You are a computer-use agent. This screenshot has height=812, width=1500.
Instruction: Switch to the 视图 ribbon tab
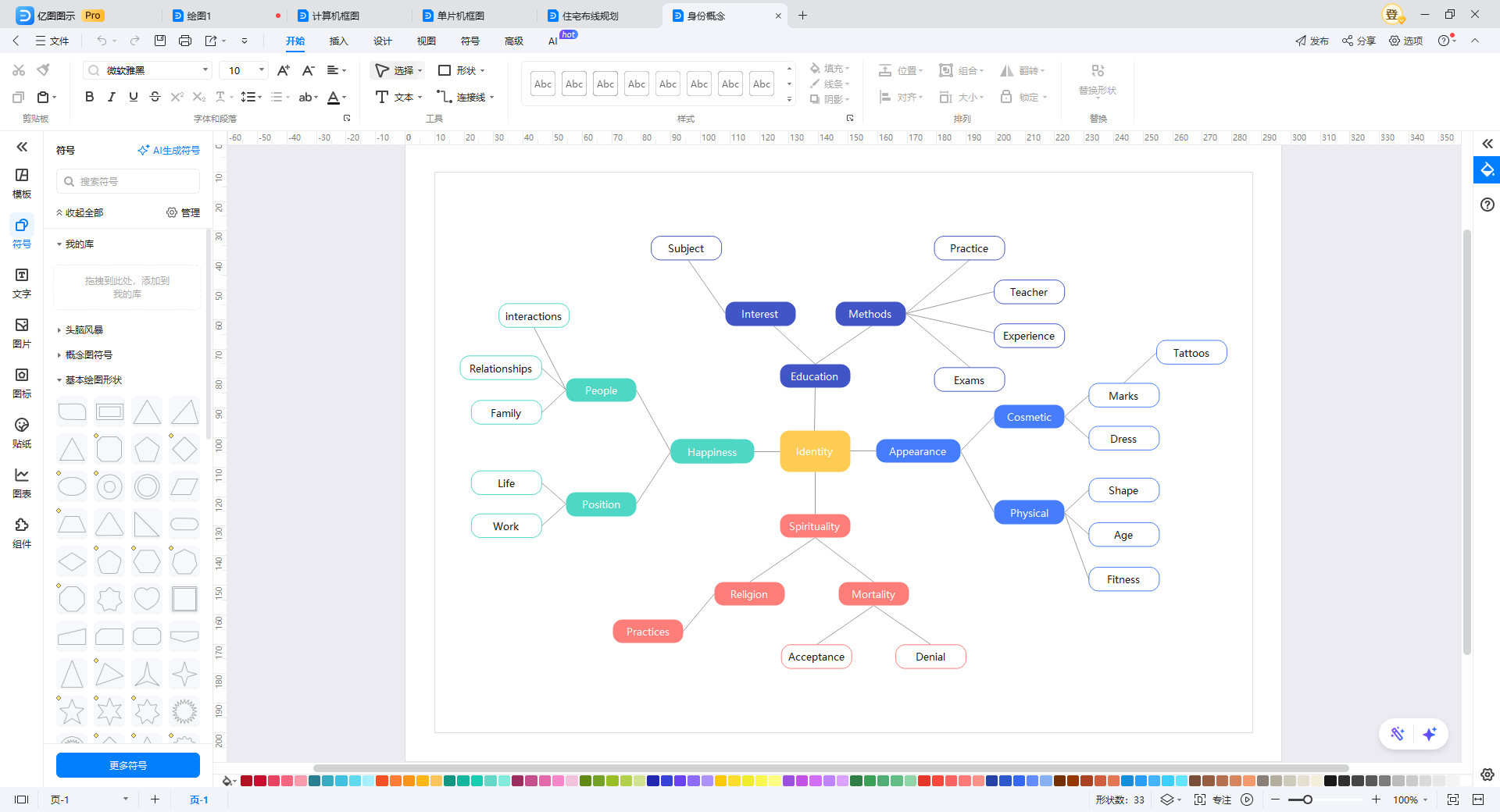426,41
